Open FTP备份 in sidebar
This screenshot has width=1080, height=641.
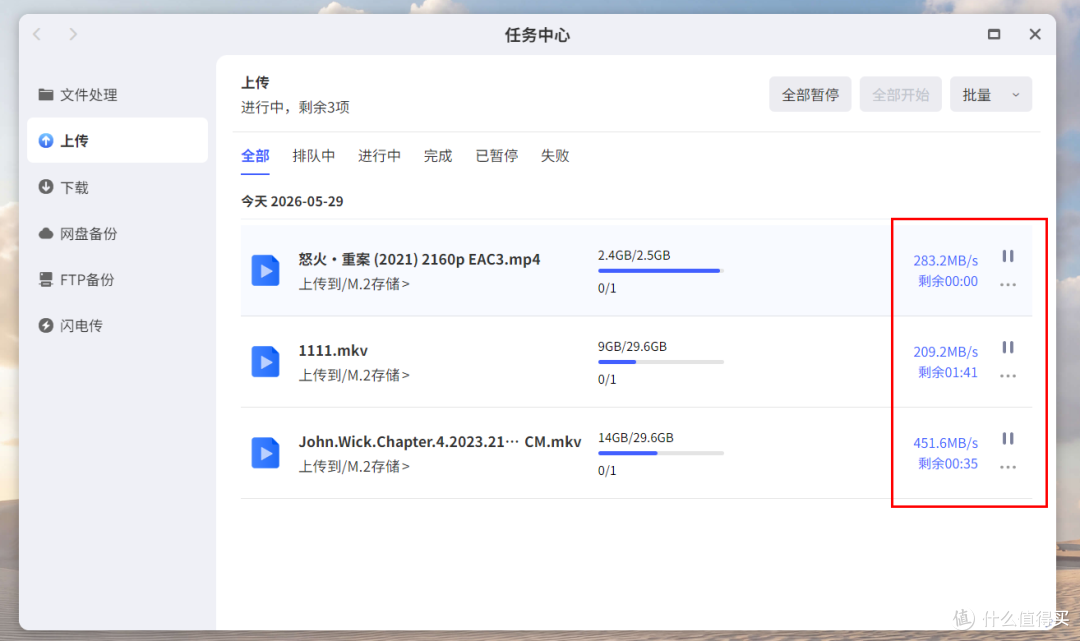pos(117,280)
